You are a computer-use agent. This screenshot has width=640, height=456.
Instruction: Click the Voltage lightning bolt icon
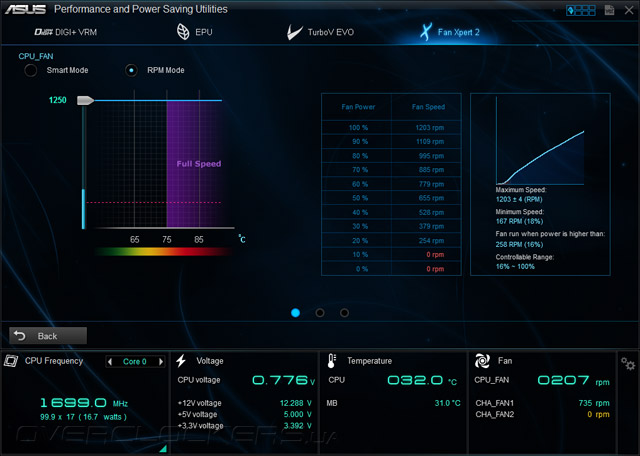[x=181, y=360]
